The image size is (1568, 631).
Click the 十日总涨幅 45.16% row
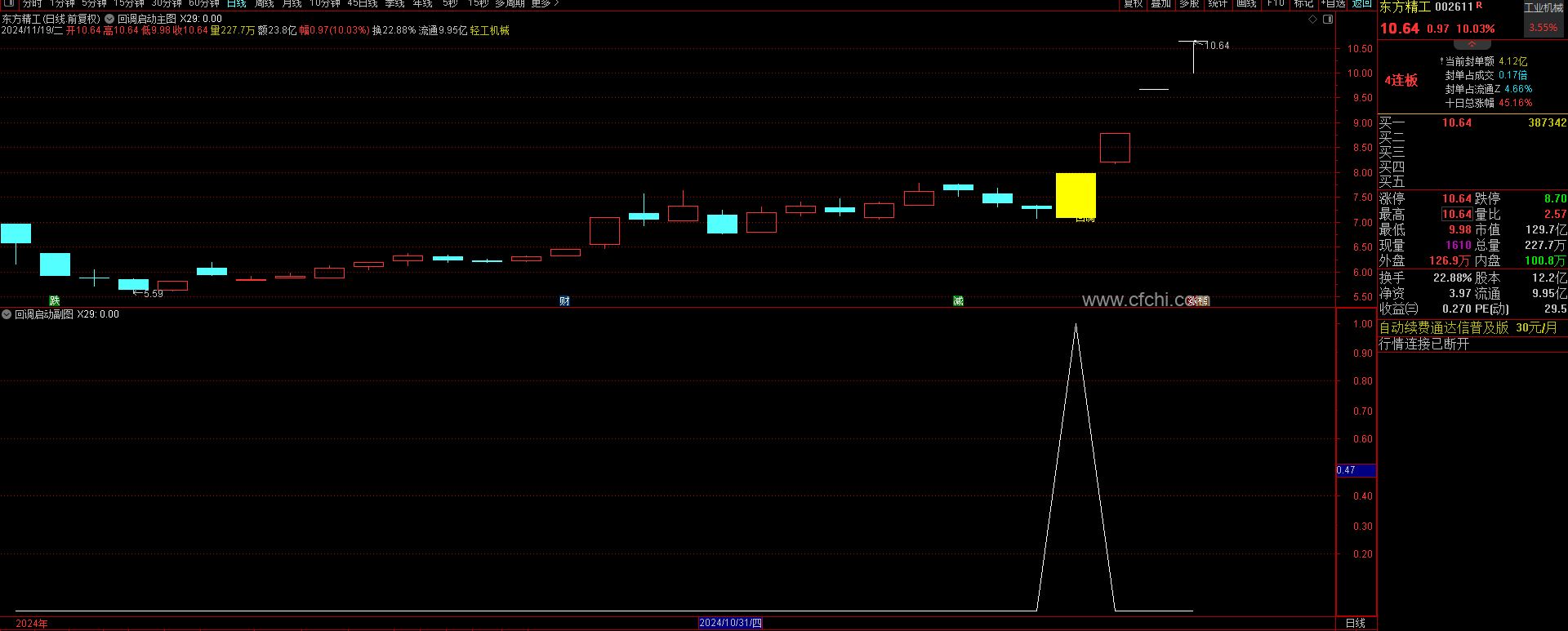(x=1488, y=103)
